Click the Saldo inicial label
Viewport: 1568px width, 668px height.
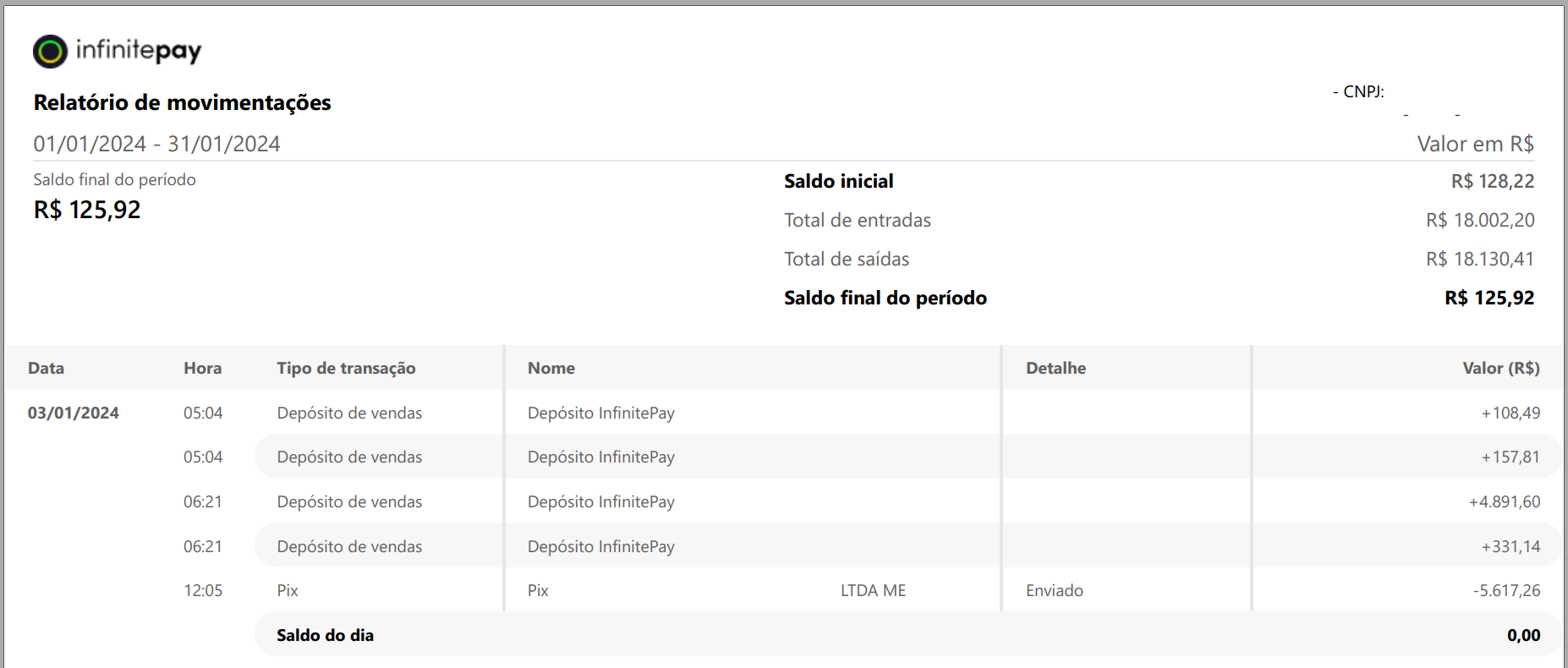pyautogui.click(x=838, y=181)
